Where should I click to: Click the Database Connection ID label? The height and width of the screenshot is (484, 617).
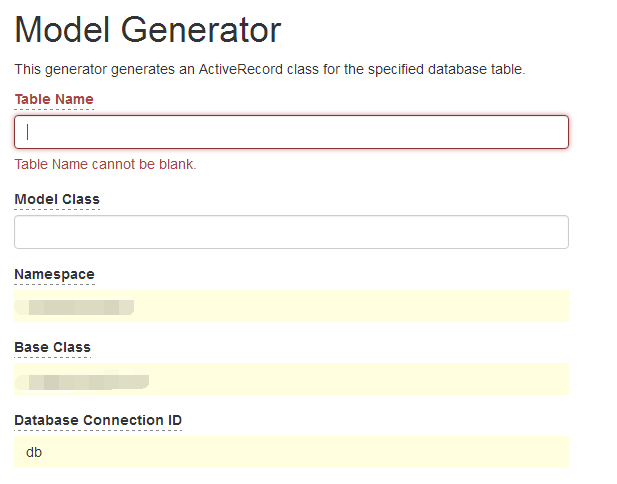pyautogui.click(x=98, y=420)
